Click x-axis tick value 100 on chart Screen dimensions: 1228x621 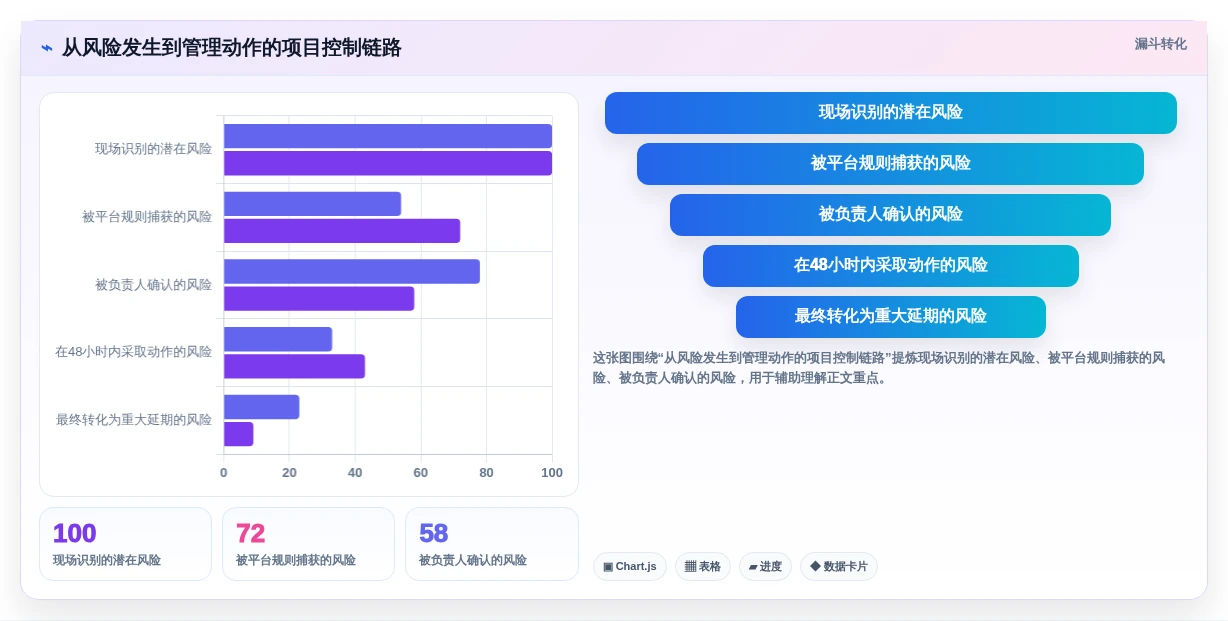(x=552, y=473)
